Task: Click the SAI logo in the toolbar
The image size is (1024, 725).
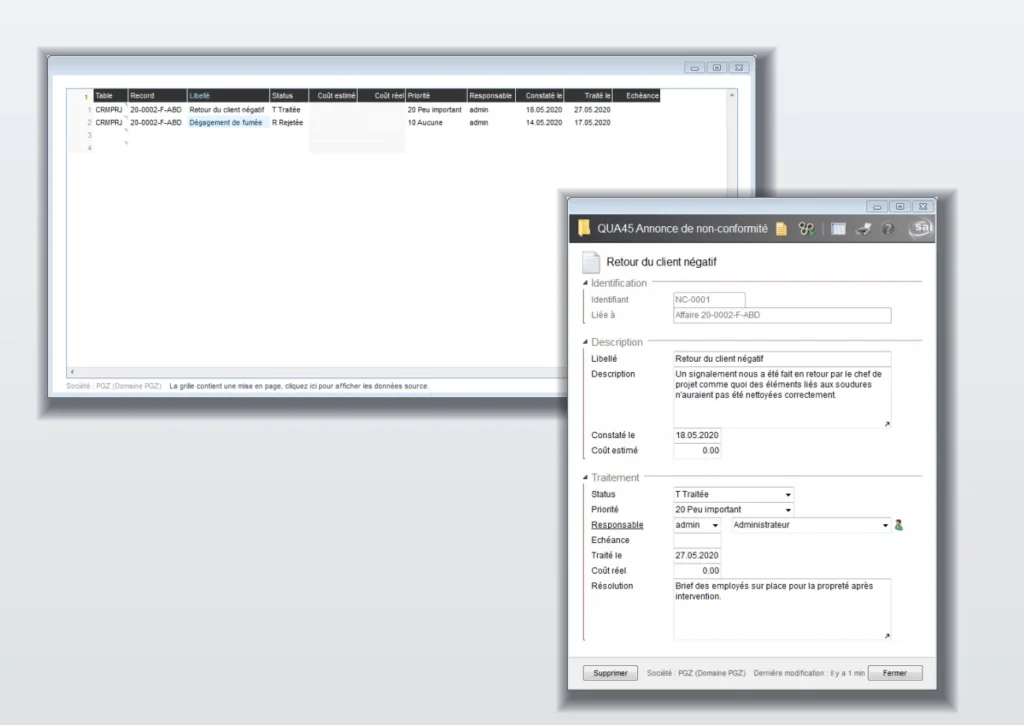Action: [x=920, y=228]
